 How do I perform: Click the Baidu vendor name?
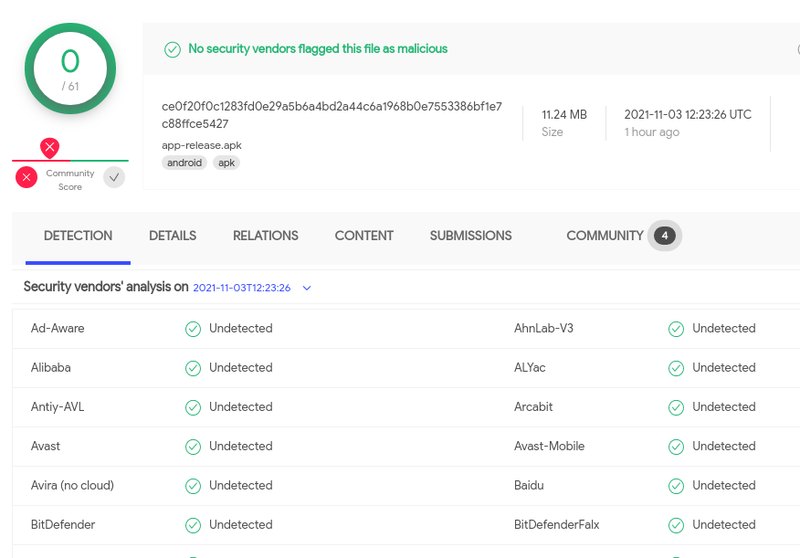point(529,485)
